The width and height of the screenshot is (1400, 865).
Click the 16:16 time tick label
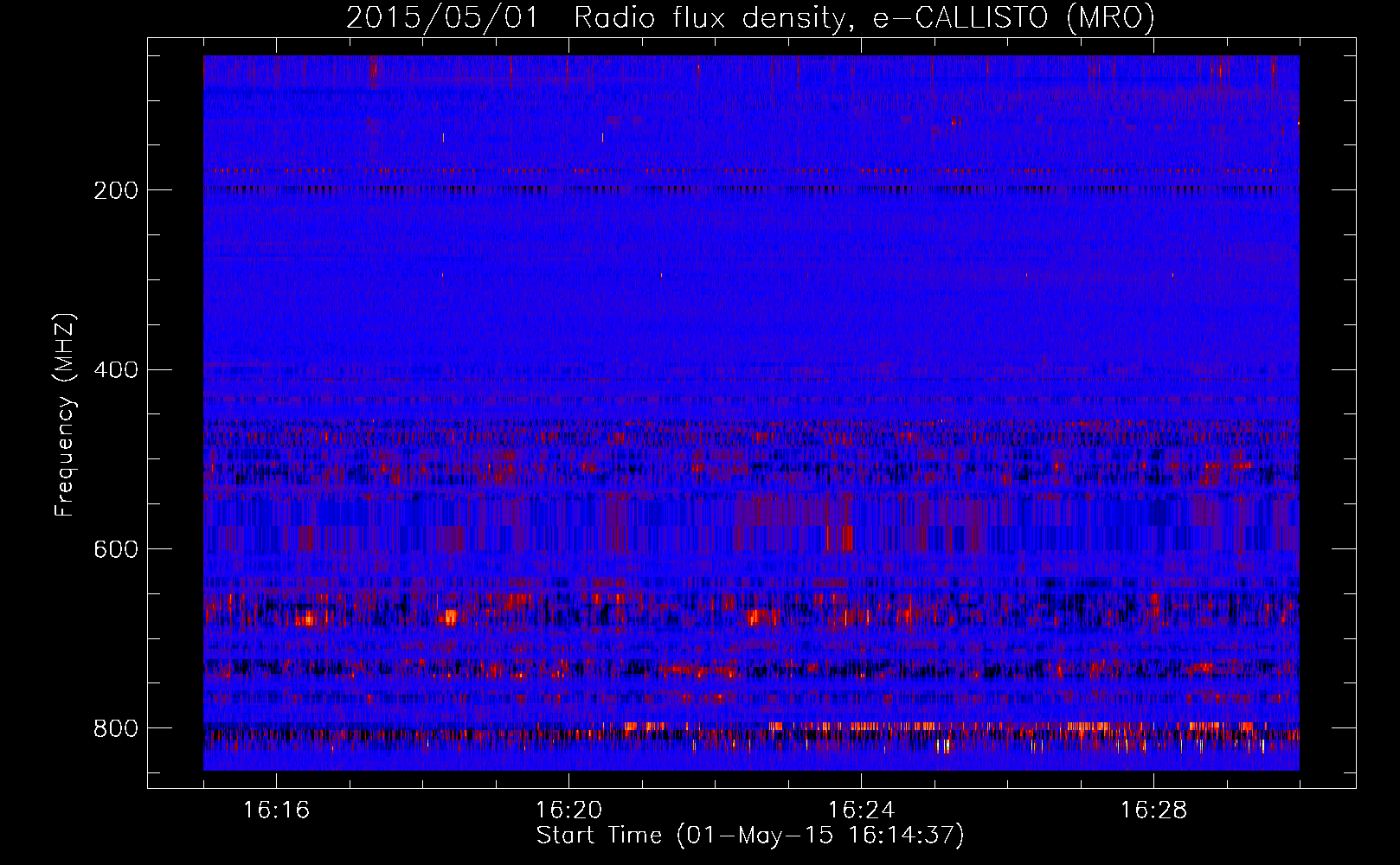click(x=276, y=811)
